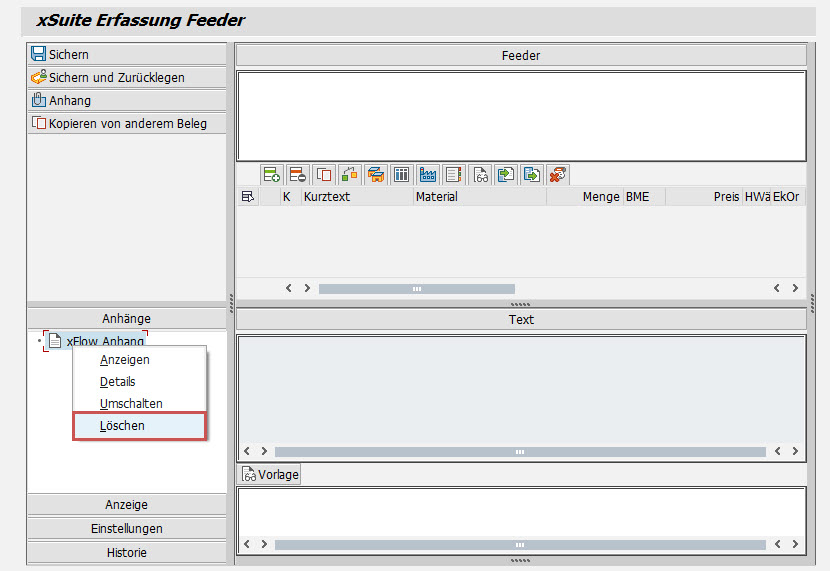The width and height of the screenshot is (830, 571).
Task: Delete row using the red-minus icon
Action: point(297,175)
